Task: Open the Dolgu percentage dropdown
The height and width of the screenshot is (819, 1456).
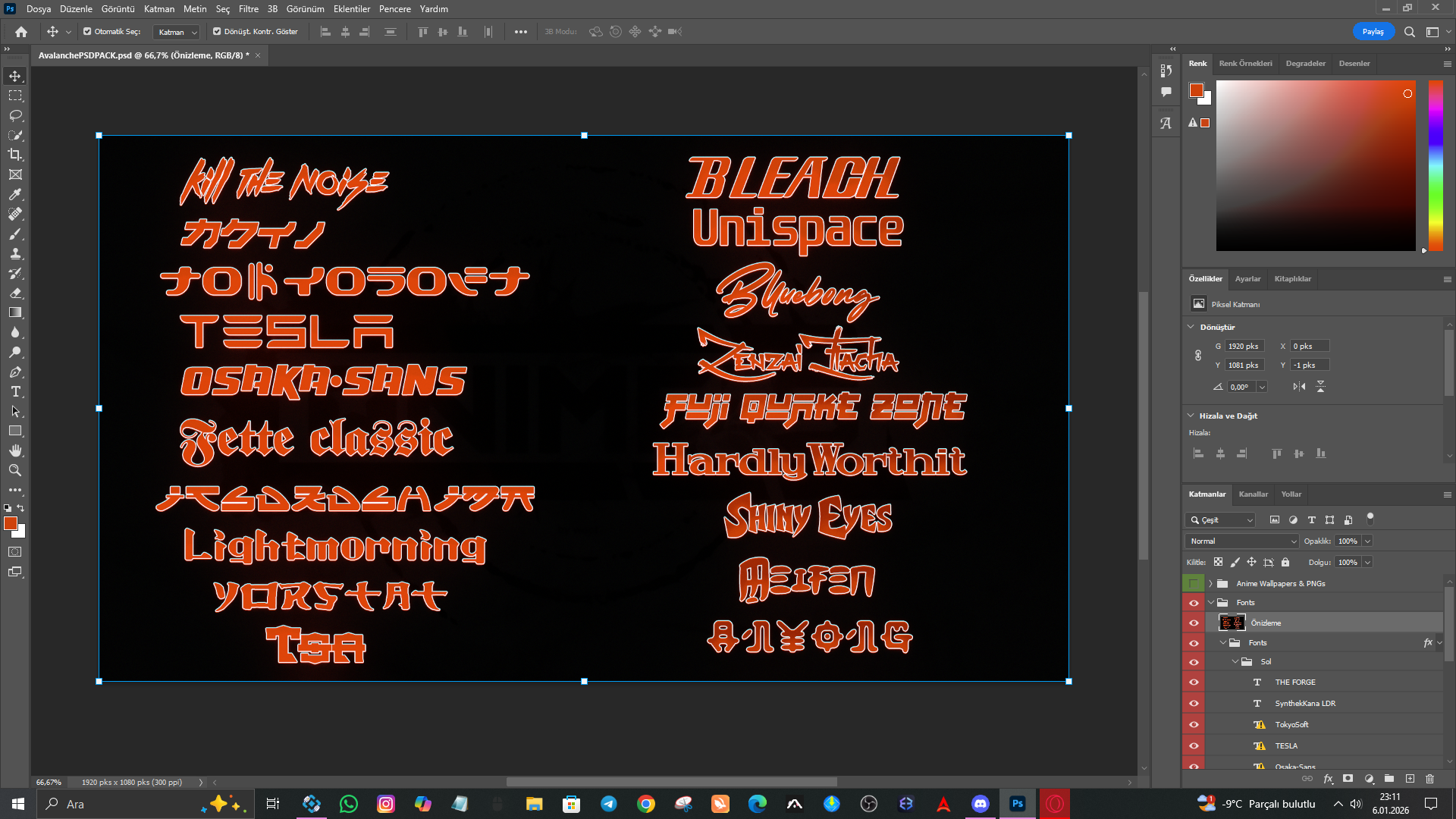Action: pos(1367,563)
